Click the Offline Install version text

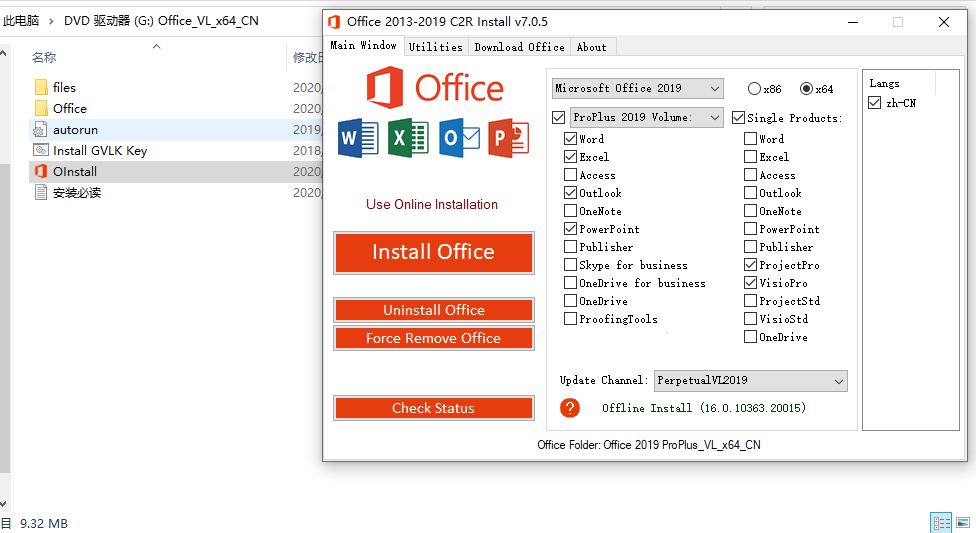tap(704, 408)
